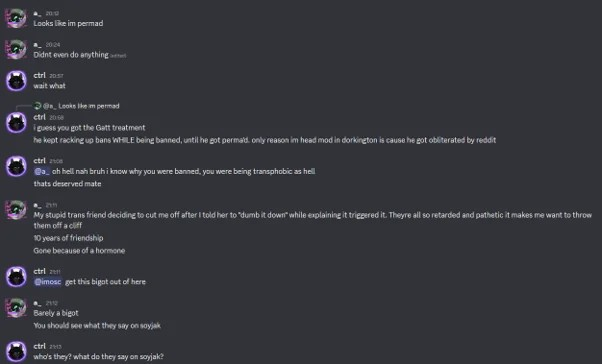Click ctrl avatar next to "wait what"
This screenshot has width=602, height=364.
[x=16, y=81]
